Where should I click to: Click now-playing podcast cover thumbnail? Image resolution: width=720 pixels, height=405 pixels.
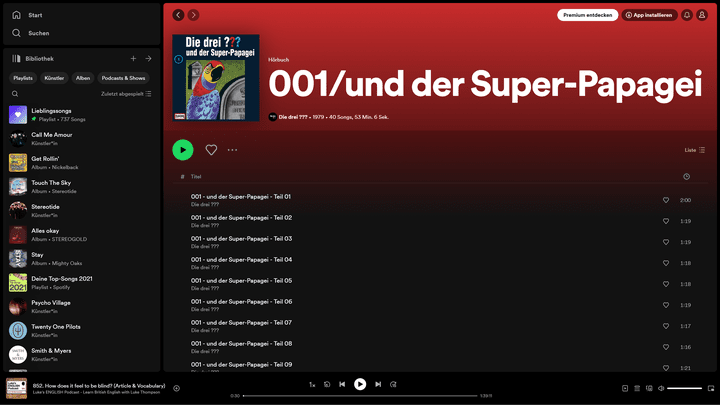click(x=17, y=388)
